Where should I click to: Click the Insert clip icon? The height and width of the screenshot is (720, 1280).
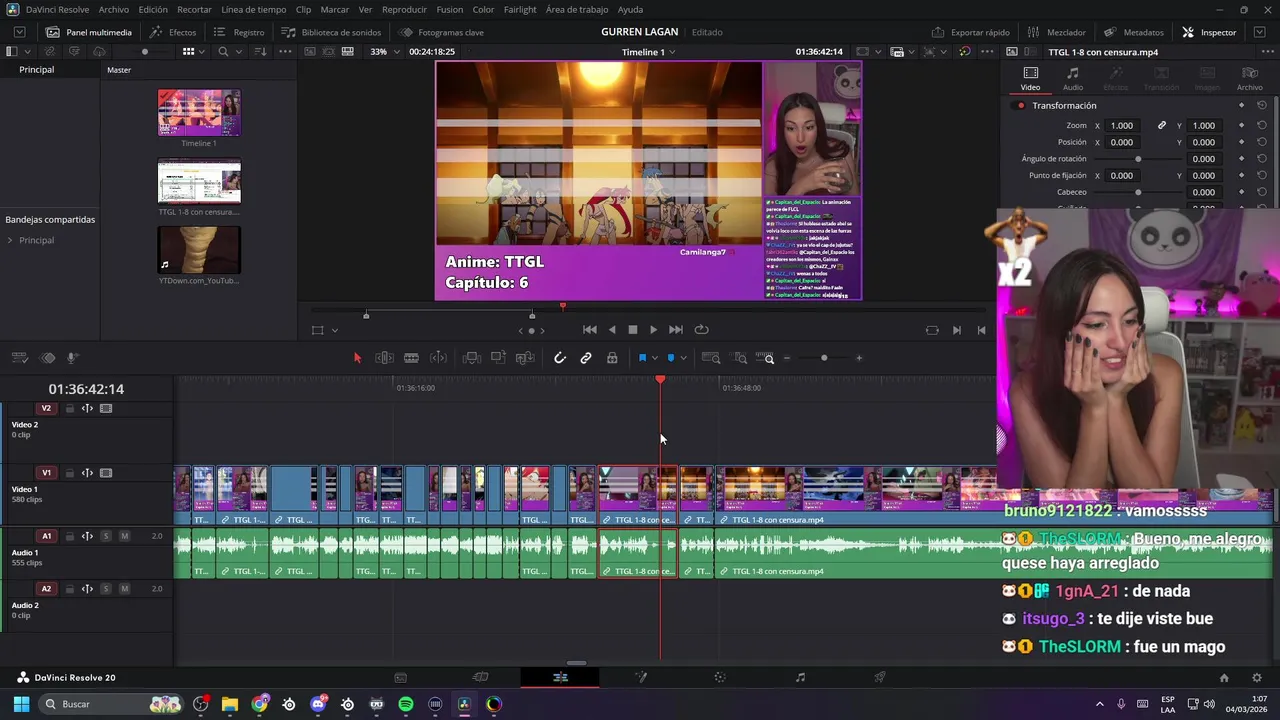coord(471,358)
